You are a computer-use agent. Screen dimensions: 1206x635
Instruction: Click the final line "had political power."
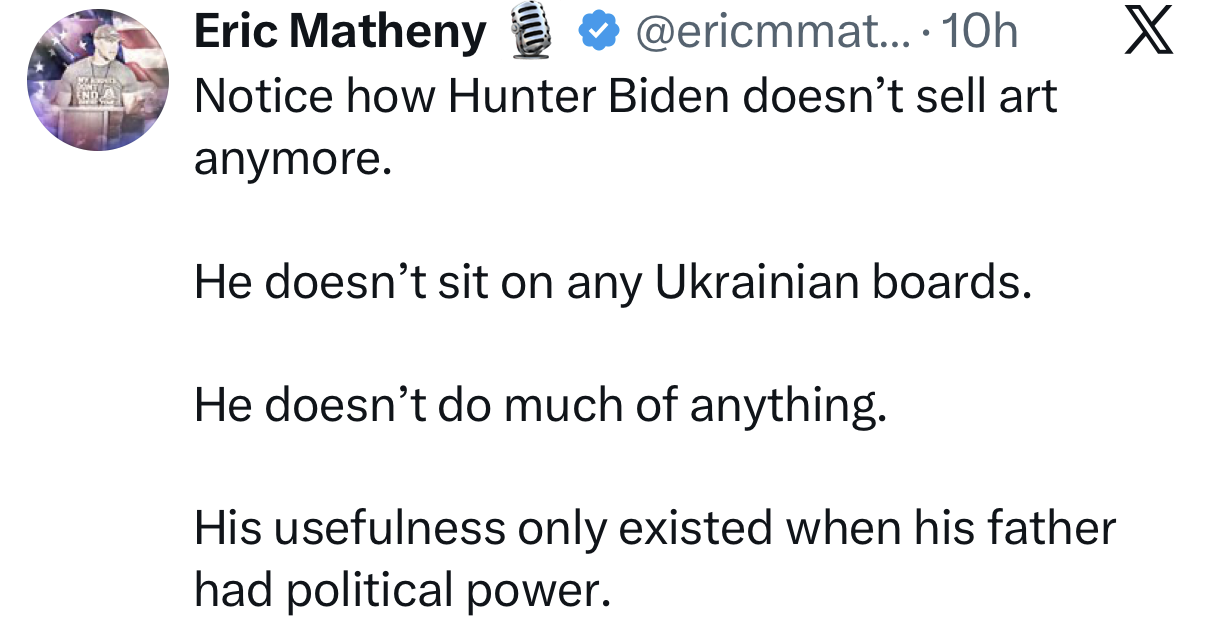point(401,591)
